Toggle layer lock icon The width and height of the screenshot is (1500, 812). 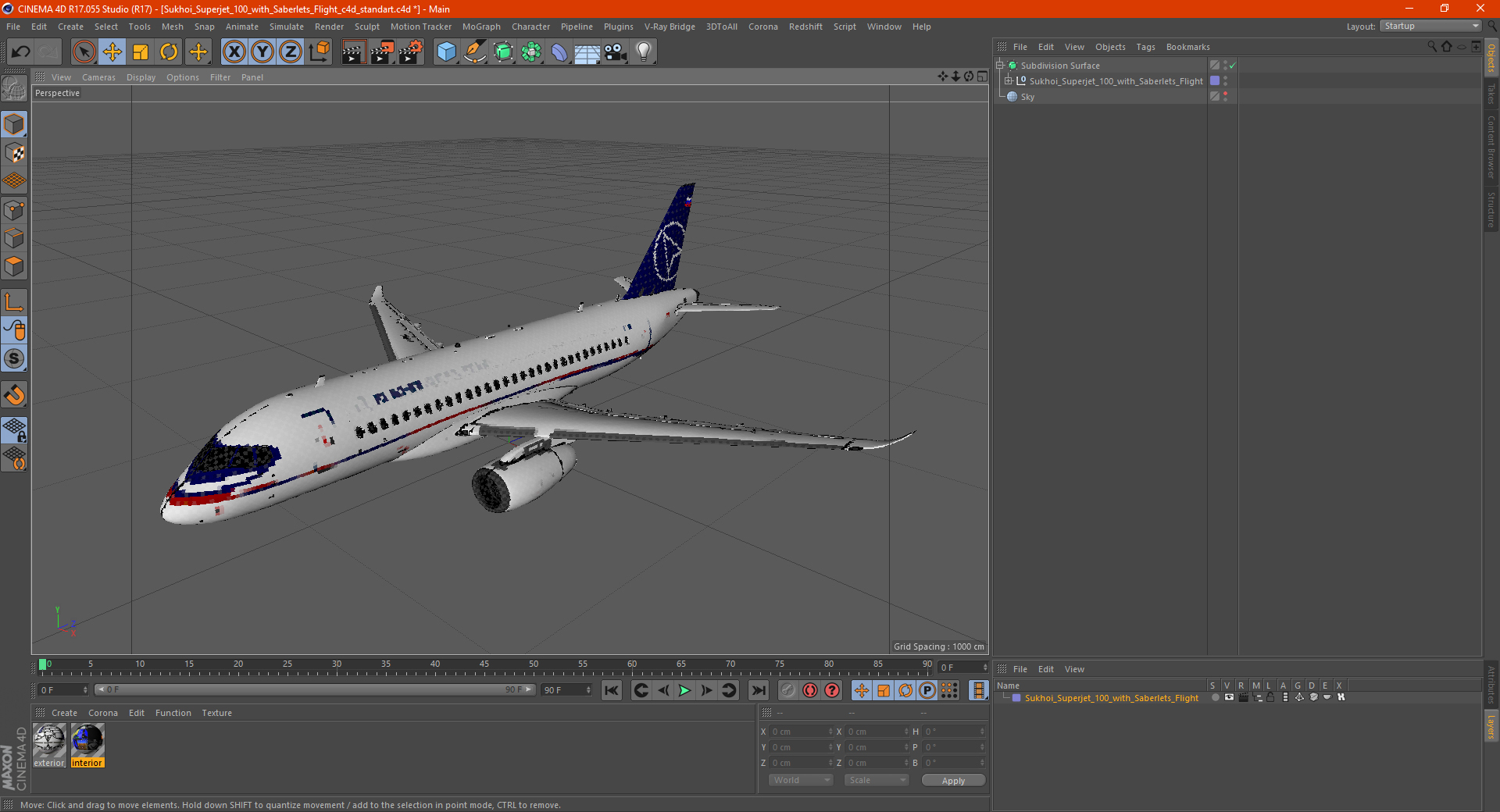click(x=1270, y=697)
